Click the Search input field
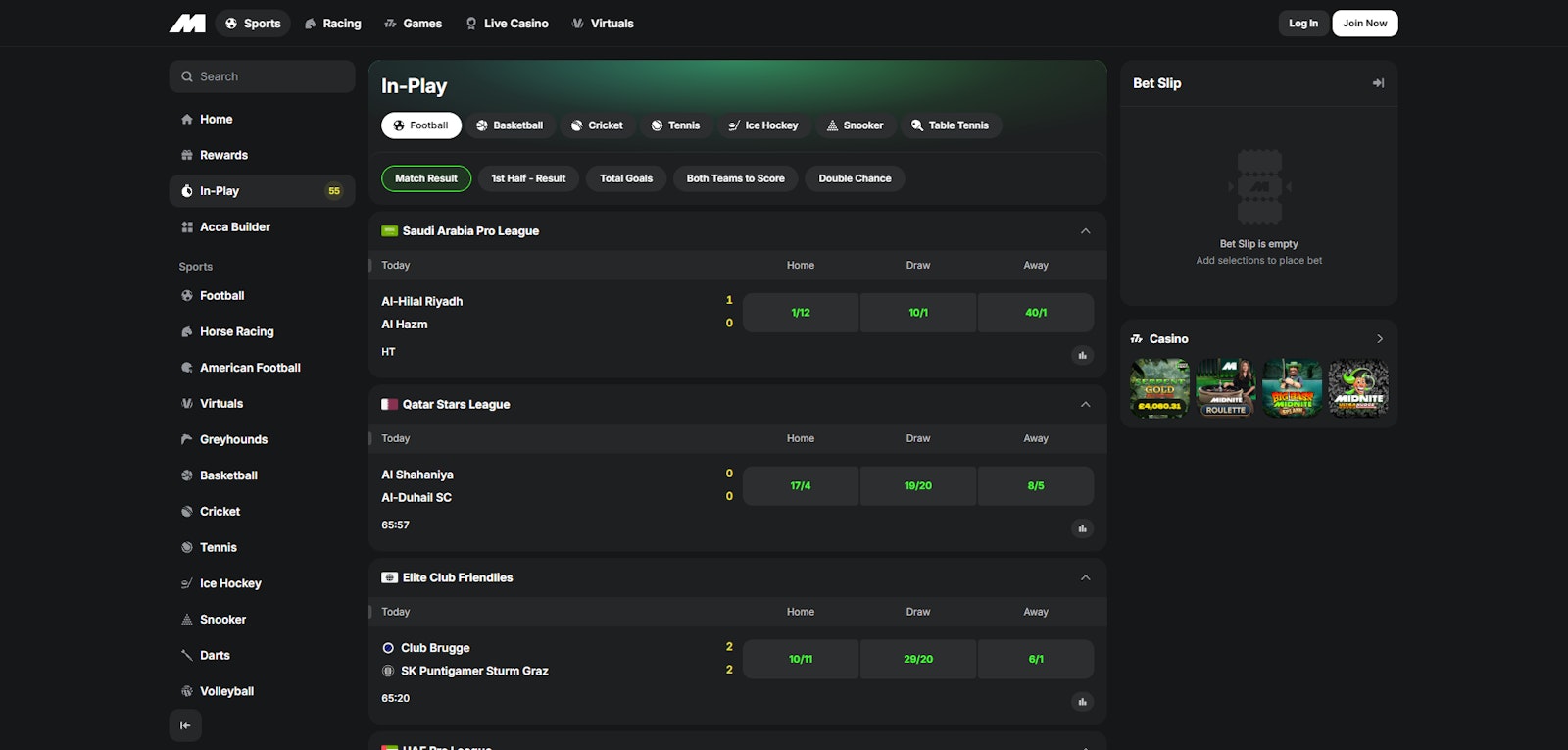This screenshot has height=750, width=1568. (x=263, y=76)
